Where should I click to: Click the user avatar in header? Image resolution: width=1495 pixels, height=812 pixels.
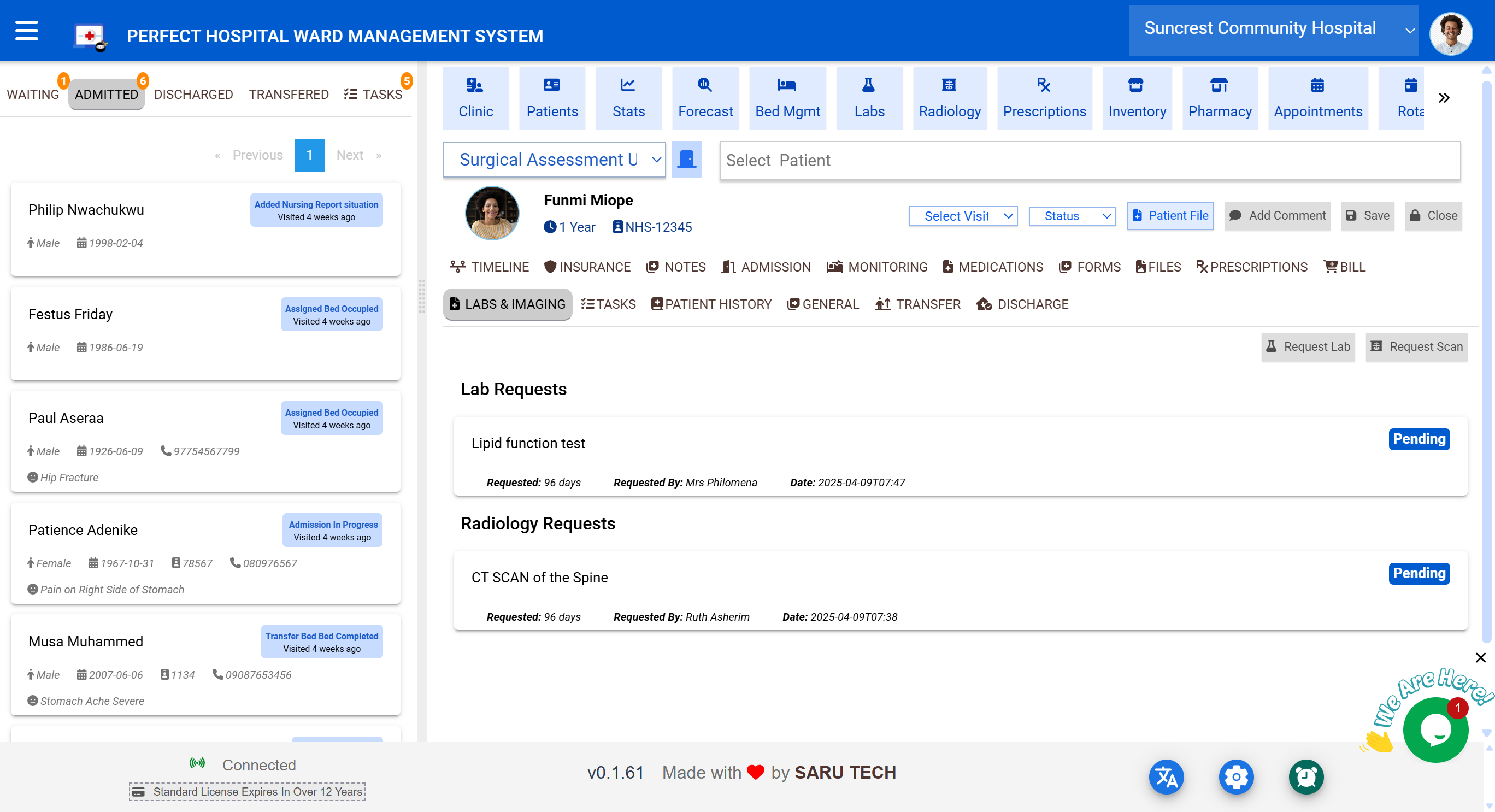[x=1450, y=34]
